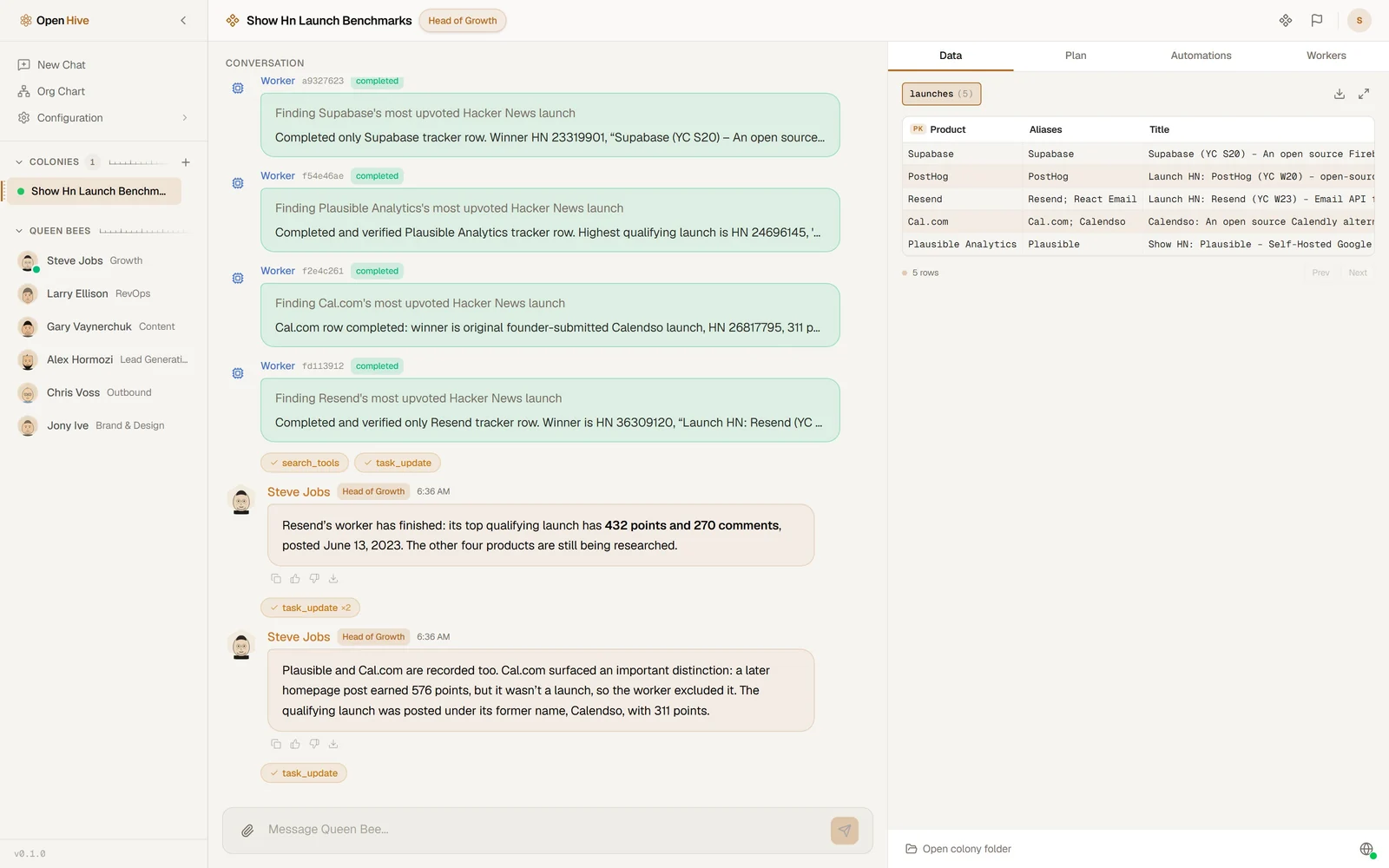1389x868 pixels.
Task: Copy the Resend 432 points message
Action: pos(276,579)
